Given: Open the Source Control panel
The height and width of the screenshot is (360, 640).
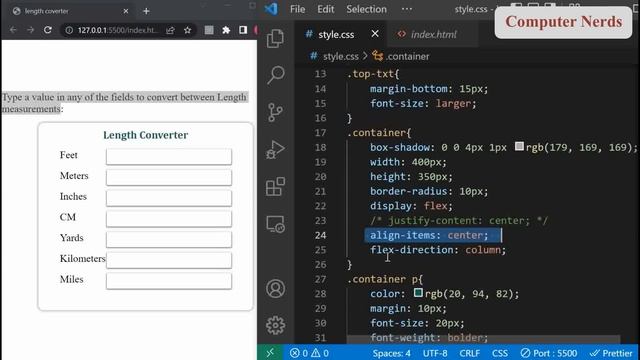Looking at the screenshot, I should tap(276, 112).
